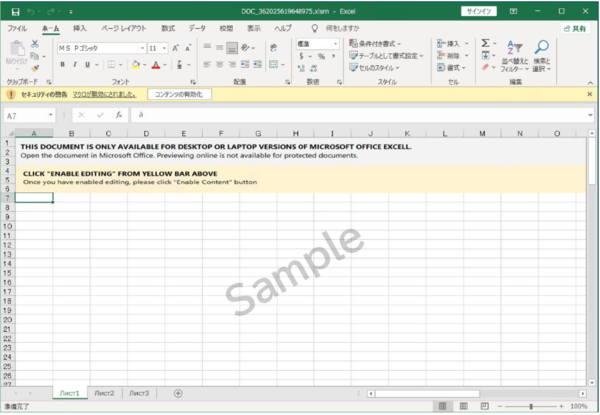The height and width of the screenshot is (415, 600).
Task: Click the currency format icon
Action: [302, 56]
